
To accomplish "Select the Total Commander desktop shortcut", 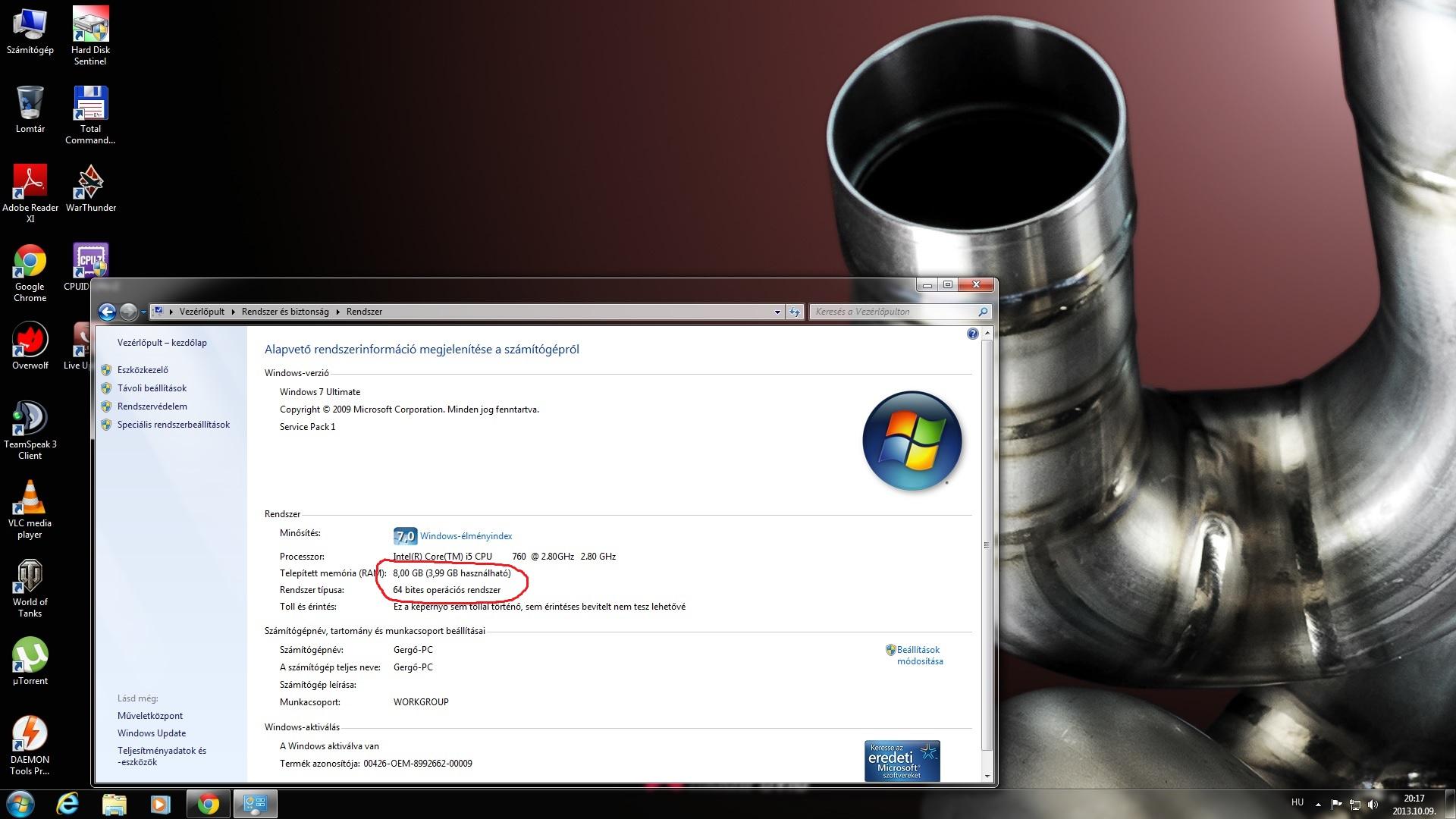I will pos(90,115).
